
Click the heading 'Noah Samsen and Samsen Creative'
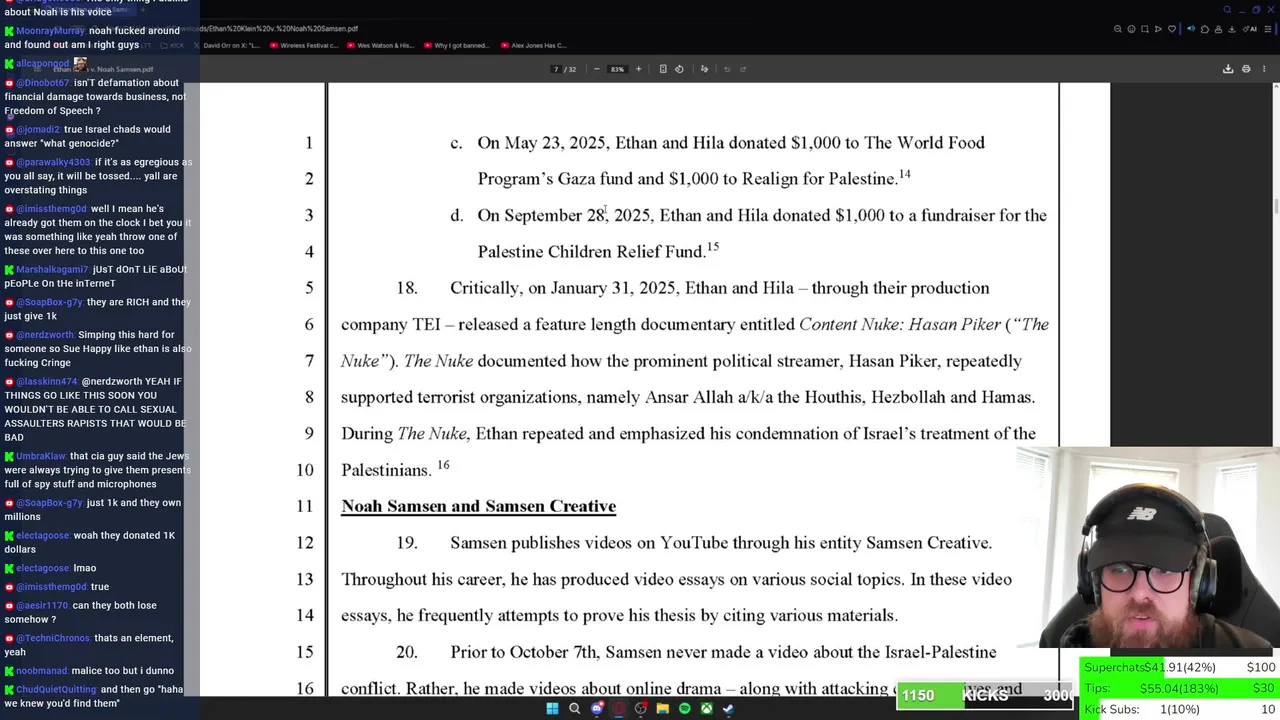tap(478, 506)
